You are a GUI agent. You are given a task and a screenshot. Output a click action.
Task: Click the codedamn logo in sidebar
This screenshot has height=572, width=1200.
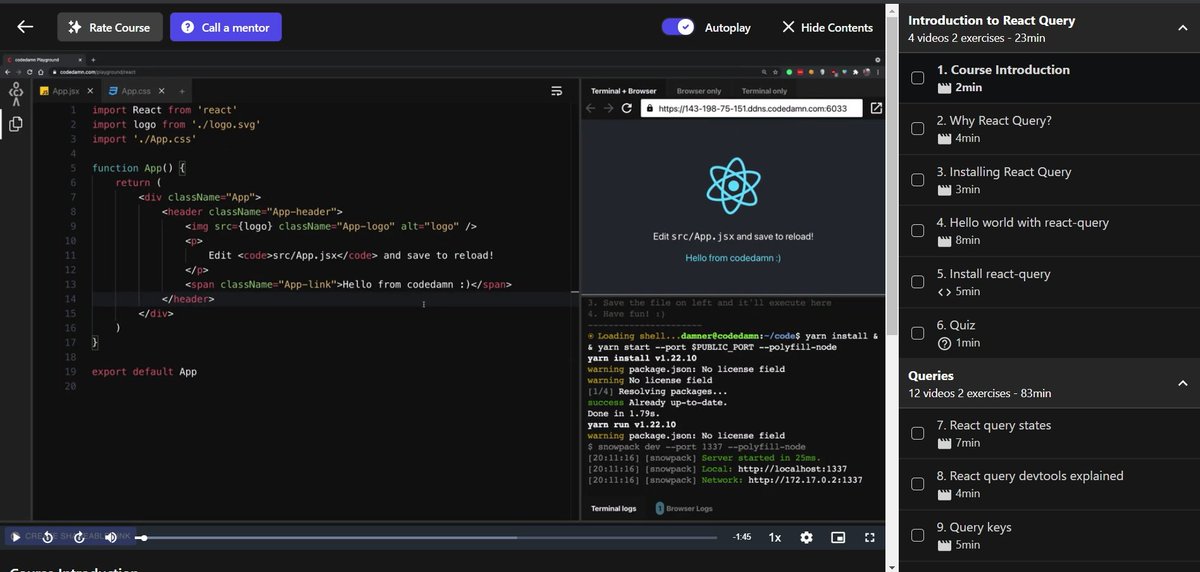click(15, 94)
